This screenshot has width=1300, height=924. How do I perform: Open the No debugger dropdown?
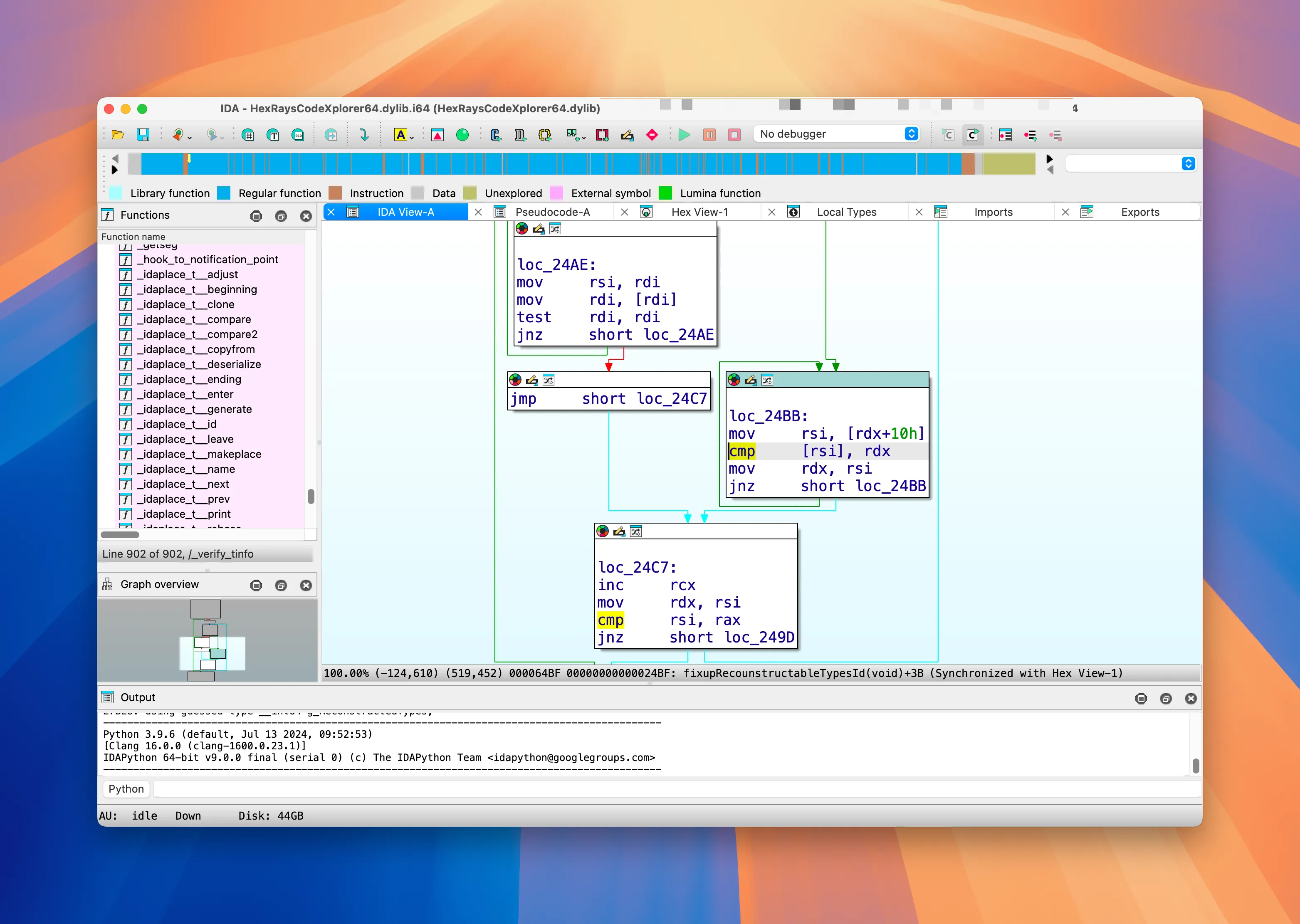[910, 134]
